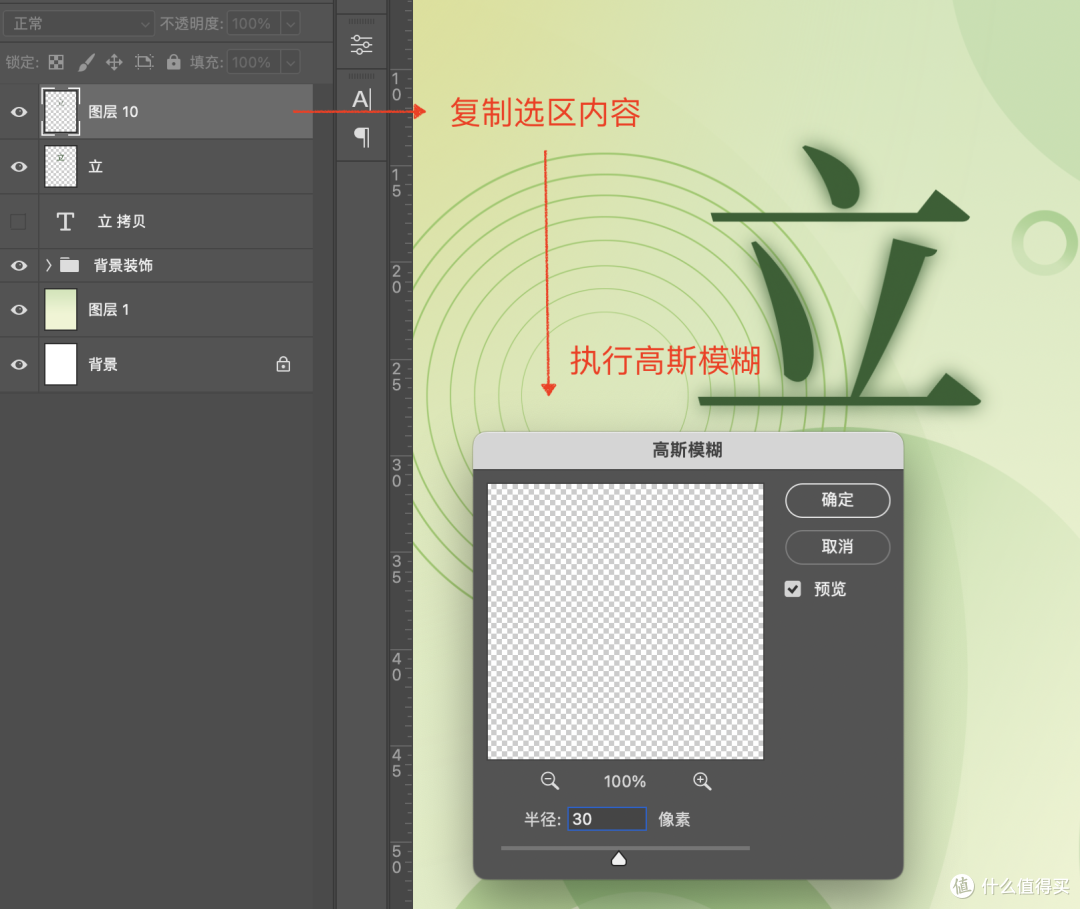The width and height of the screenshot is (1080, 909).
Task: Hide the 背景装饰 group
Action: pos(19,266)
